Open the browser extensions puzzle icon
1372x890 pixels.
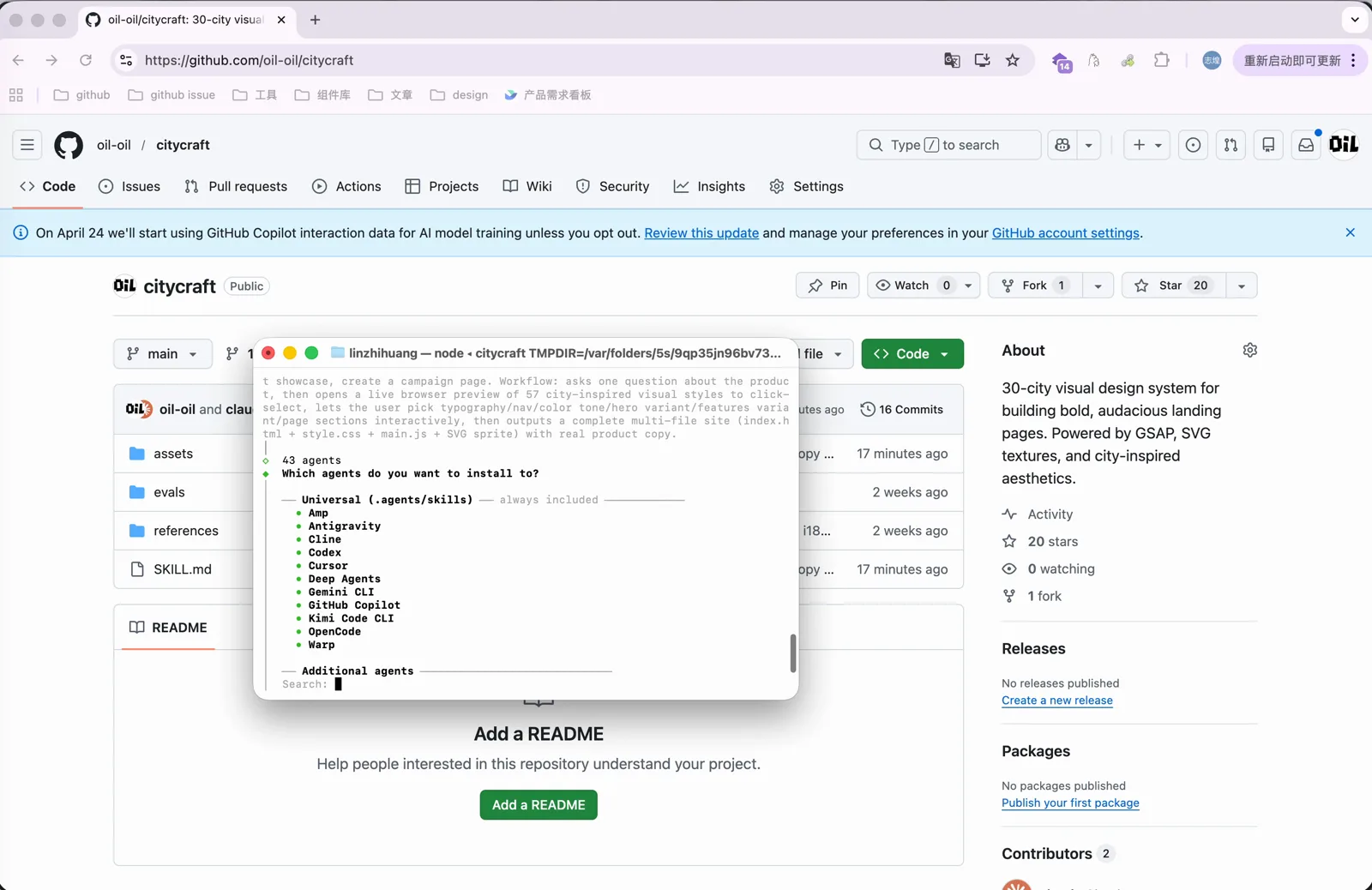click(x=1162, y=60)
